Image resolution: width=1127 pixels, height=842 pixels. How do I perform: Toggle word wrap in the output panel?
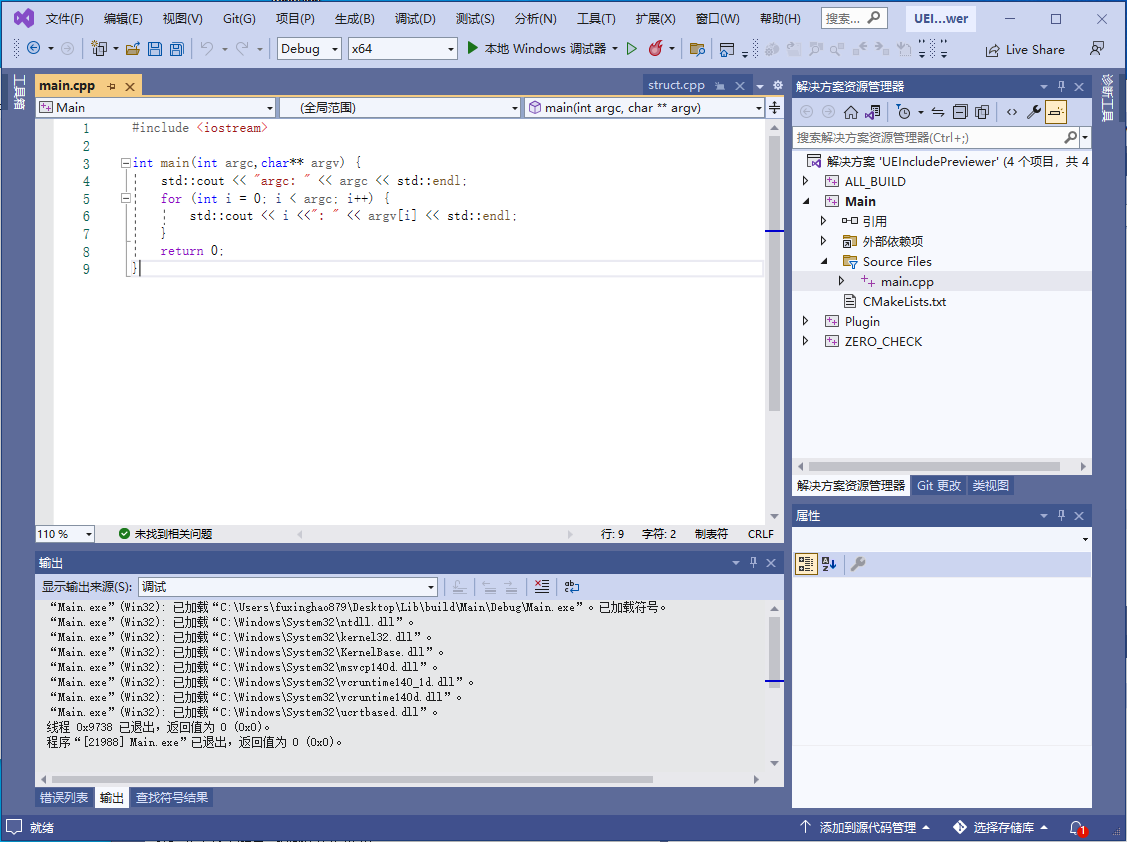[x=571, y=587]
